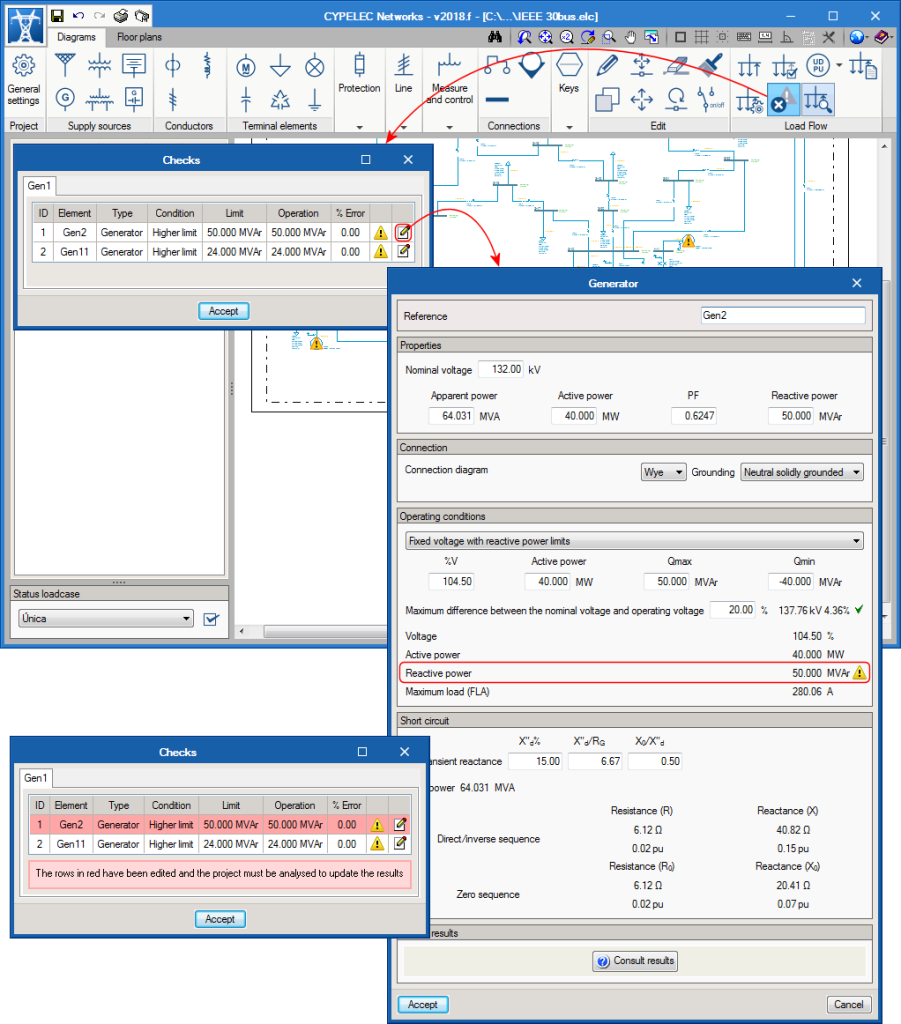The height and width of the screenshot is (1024, 901).
Task: Select the lamp terminal element icon
Action: coord(315,67)
